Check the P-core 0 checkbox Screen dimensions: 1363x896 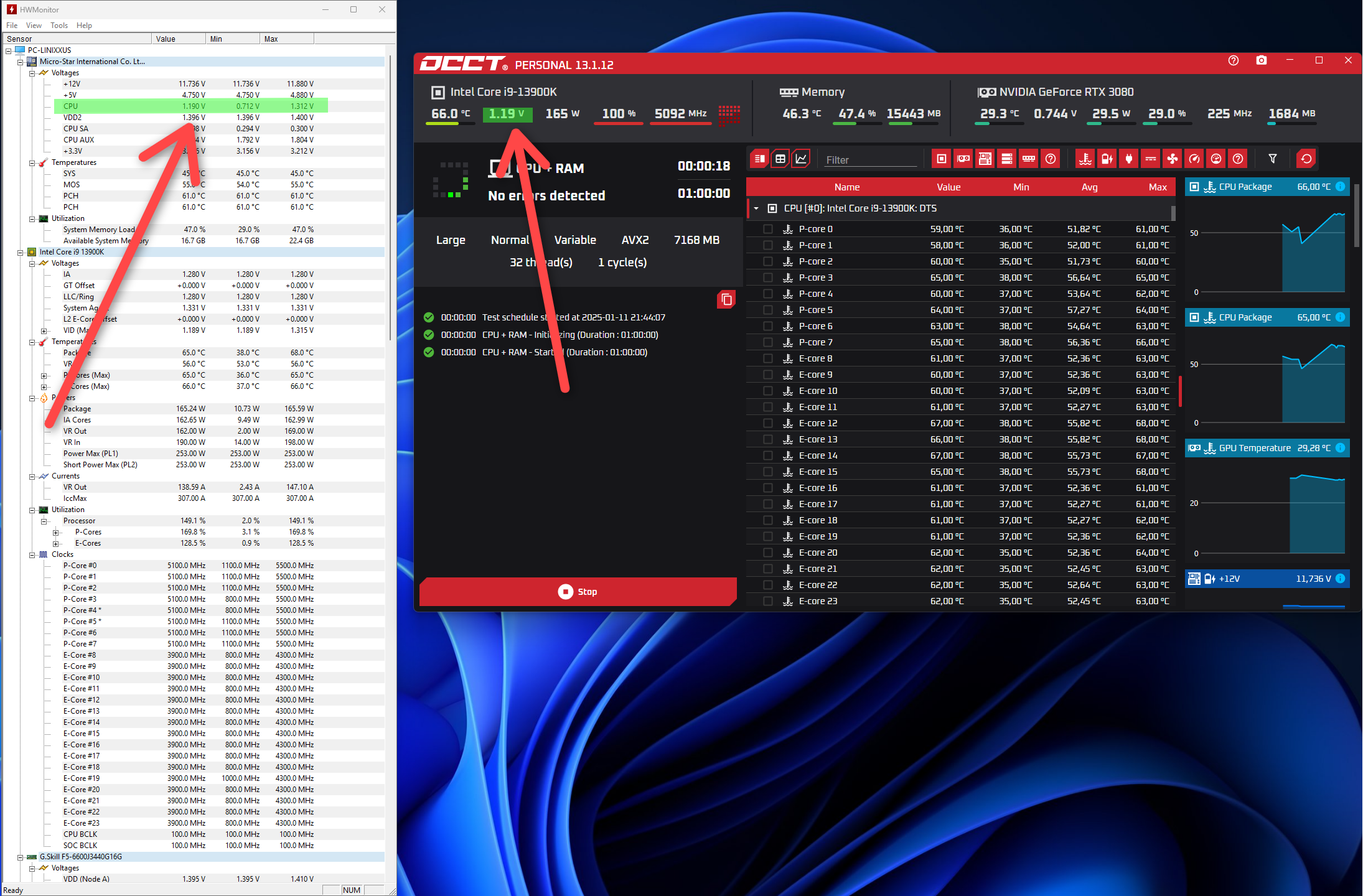(768, 229)
